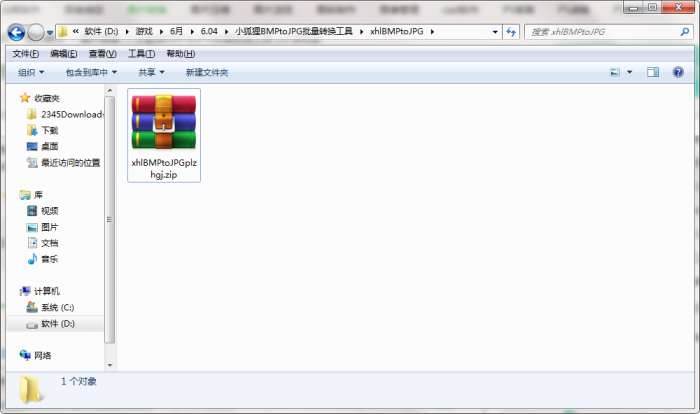Click the blue help question icon
The width and height of the screenshot is (700, 414).
coord(678,72)
